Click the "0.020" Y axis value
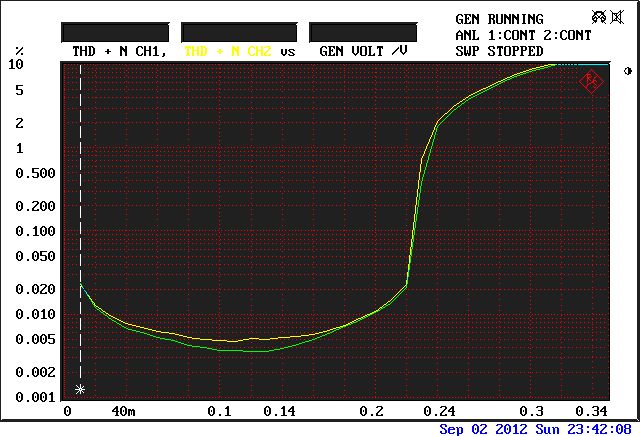The width and height of the screenshot is (640, 436). click(x=36, y=289)
